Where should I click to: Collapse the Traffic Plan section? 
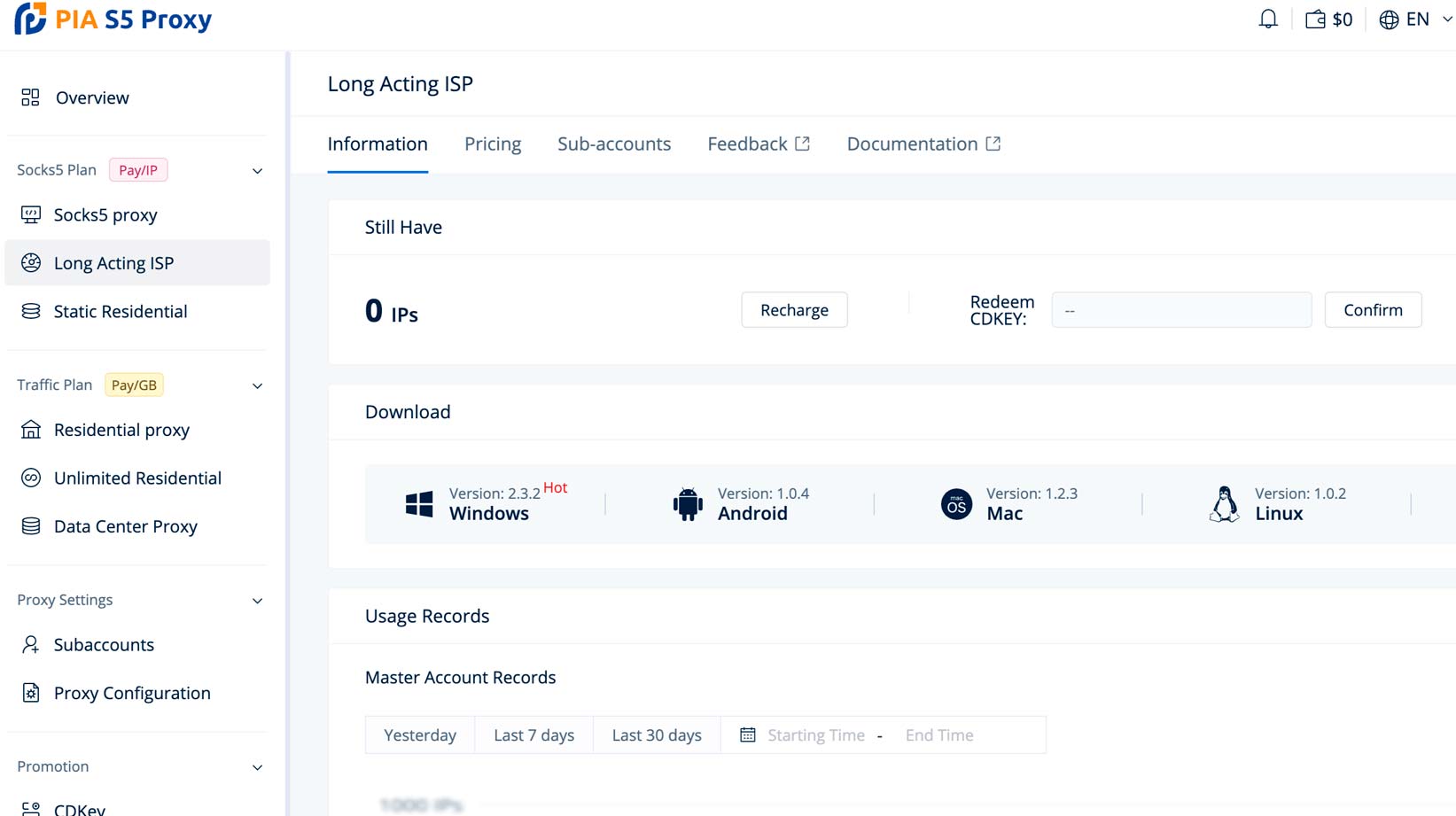click(x=257, y=386)
